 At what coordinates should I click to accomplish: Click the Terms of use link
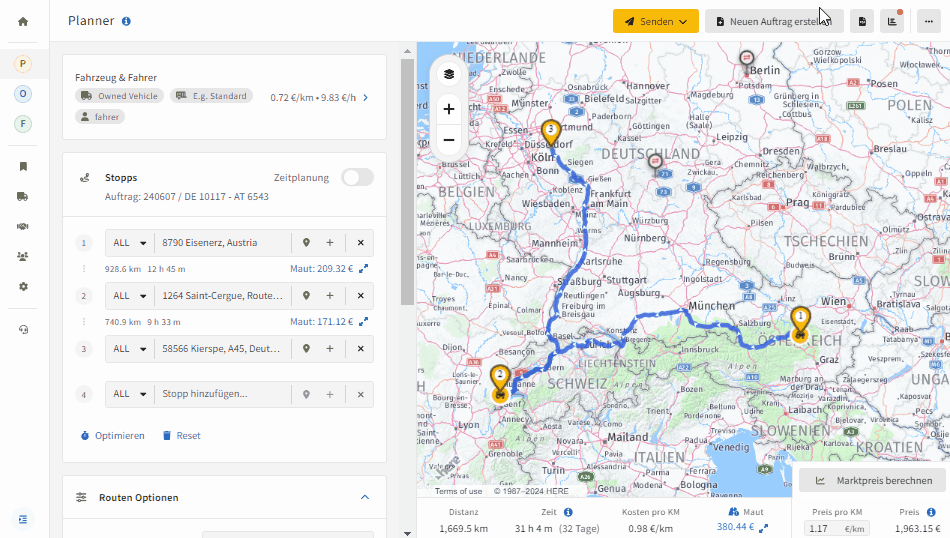(458, 491)
